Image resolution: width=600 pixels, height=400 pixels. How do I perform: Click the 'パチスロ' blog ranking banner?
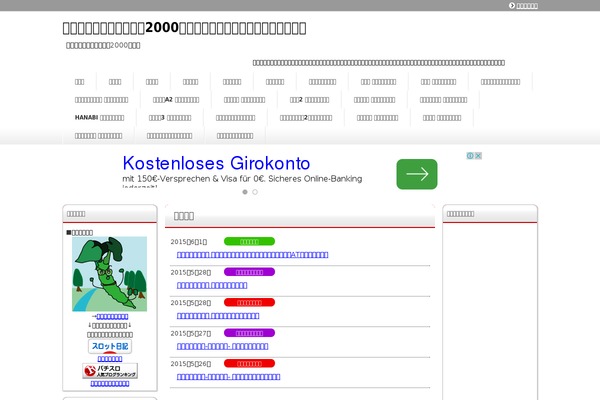110,371
